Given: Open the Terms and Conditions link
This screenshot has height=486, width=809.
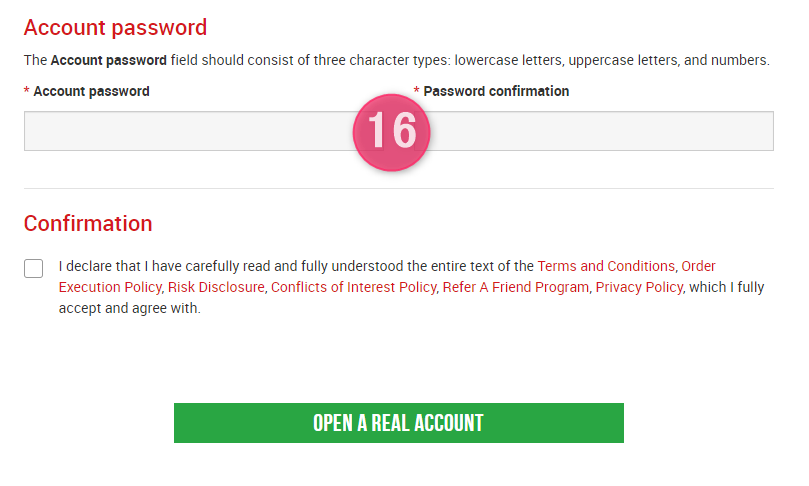Looking at the screenshot, I should pos(606,266).
